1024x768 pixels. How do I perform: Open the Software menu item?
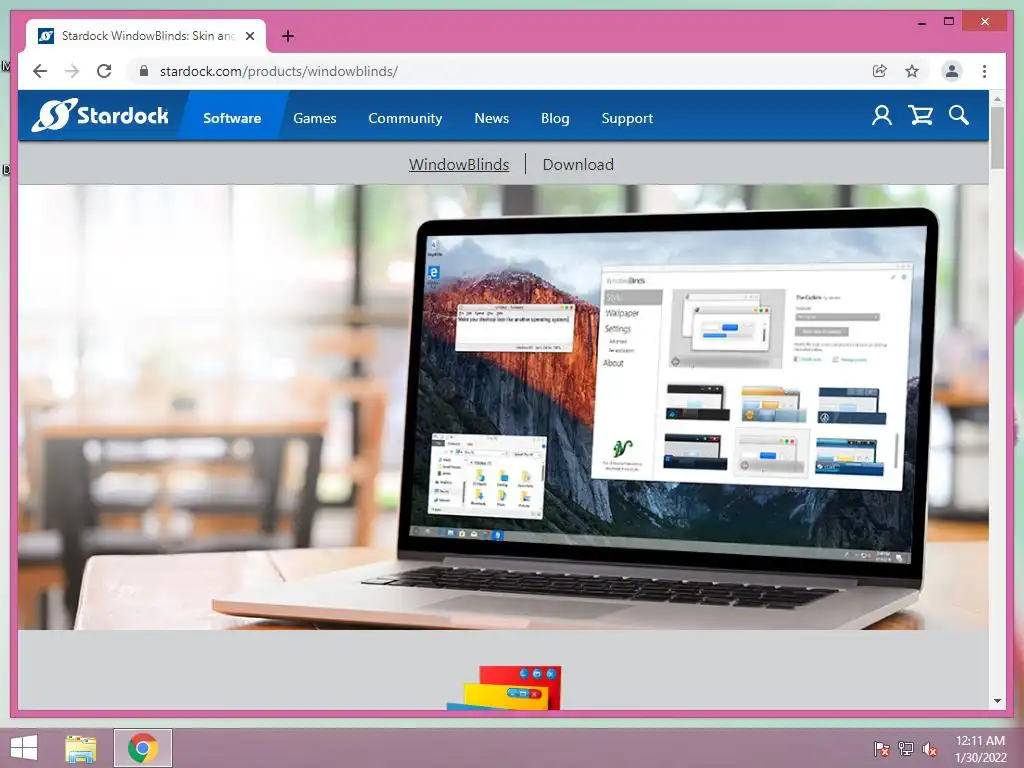pyautogui.click(x=232, y=118)
